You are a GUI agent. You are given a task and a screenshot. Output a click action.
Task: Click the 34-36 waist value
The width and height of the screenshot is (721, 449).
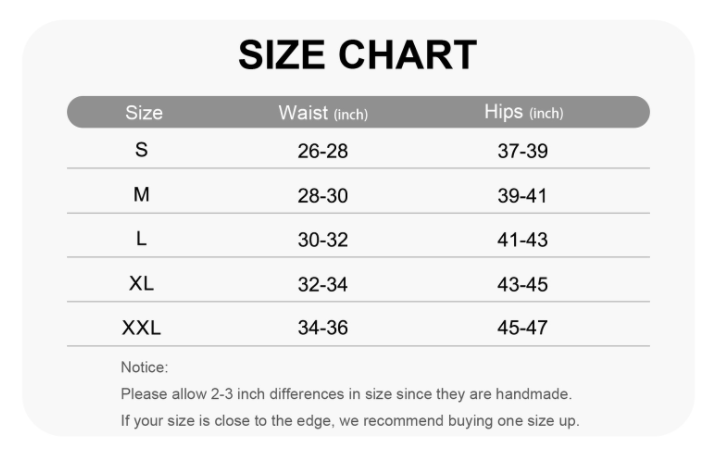pyautogui.click(x=322, y=328)
